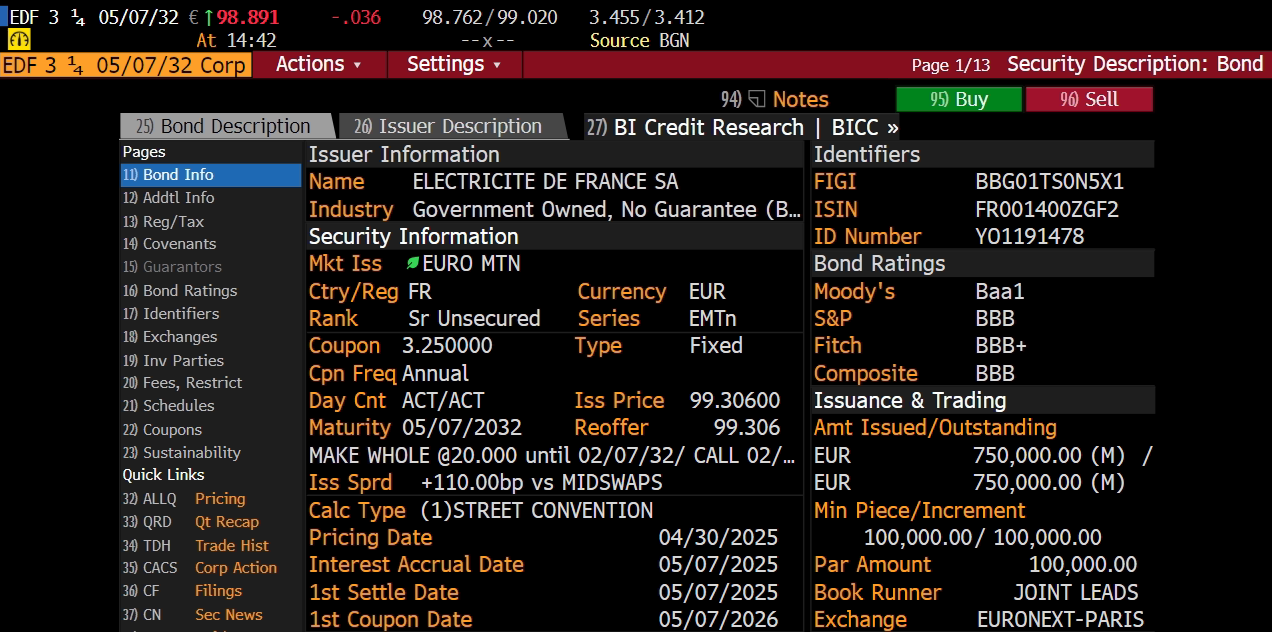Click the FIGI value BBG01TS0N5X1
This screenshot has width=1272, height=632.
[x=1049, y=182]
